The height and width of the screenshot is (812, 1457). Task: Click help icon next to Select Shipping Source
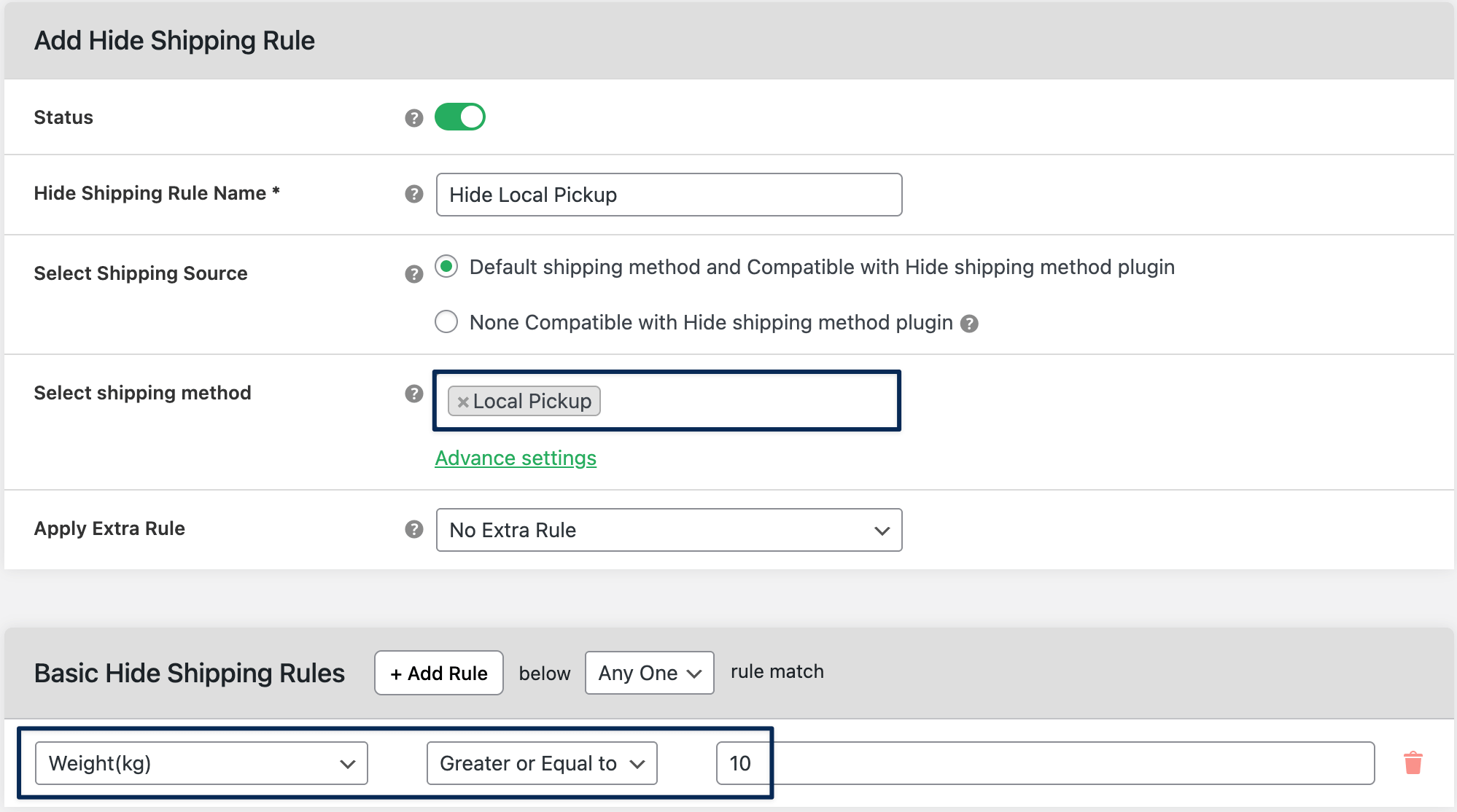pos(413,274)
